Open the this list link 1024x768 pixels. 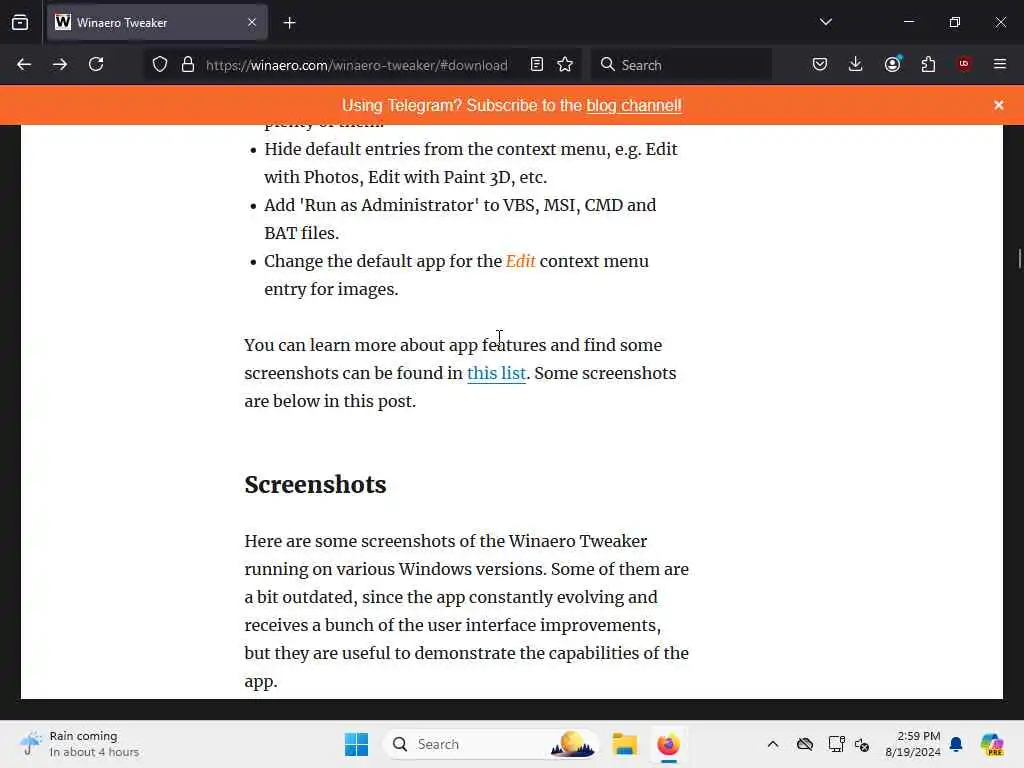496,373
